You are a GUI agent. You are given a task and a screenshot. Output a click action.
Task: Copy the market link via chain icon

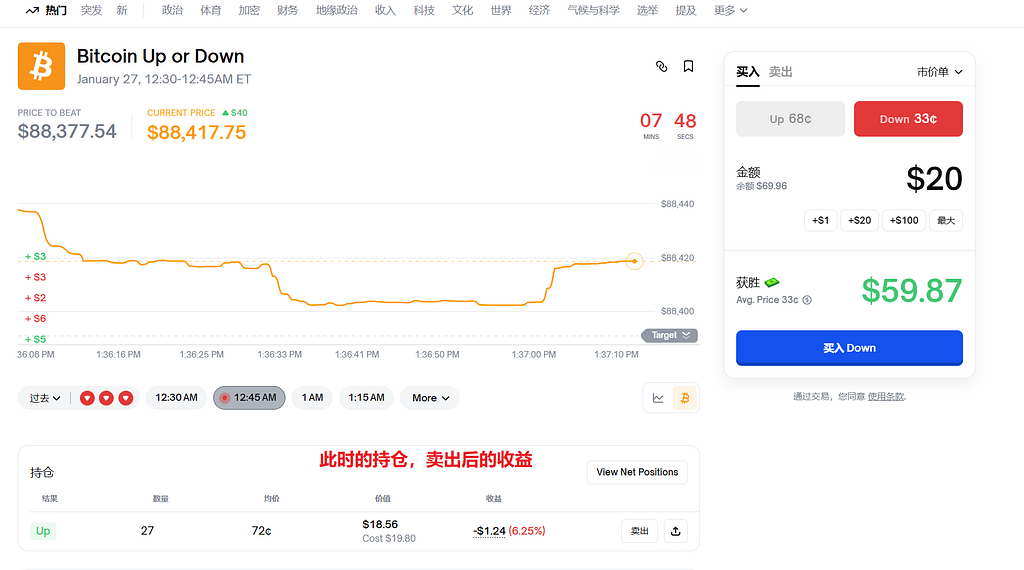[x=661, y=66]
